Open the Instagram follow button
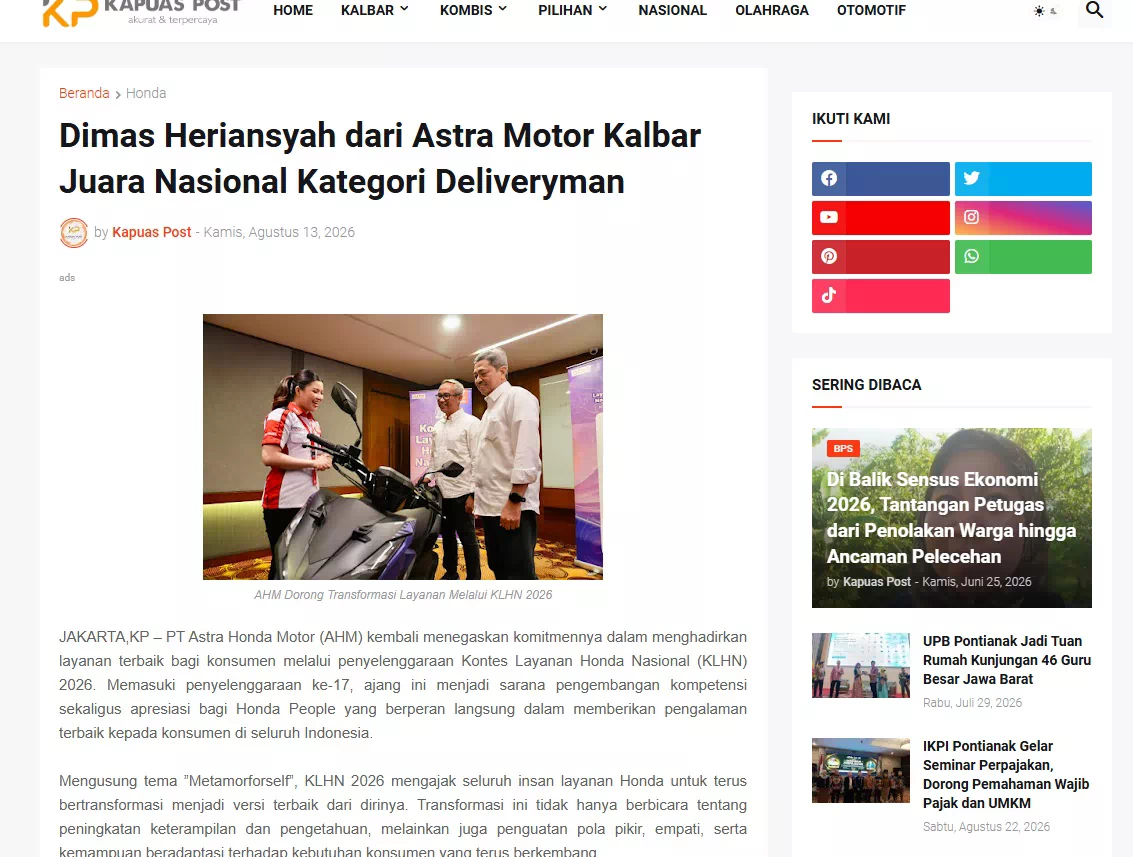 (1023, 218)
